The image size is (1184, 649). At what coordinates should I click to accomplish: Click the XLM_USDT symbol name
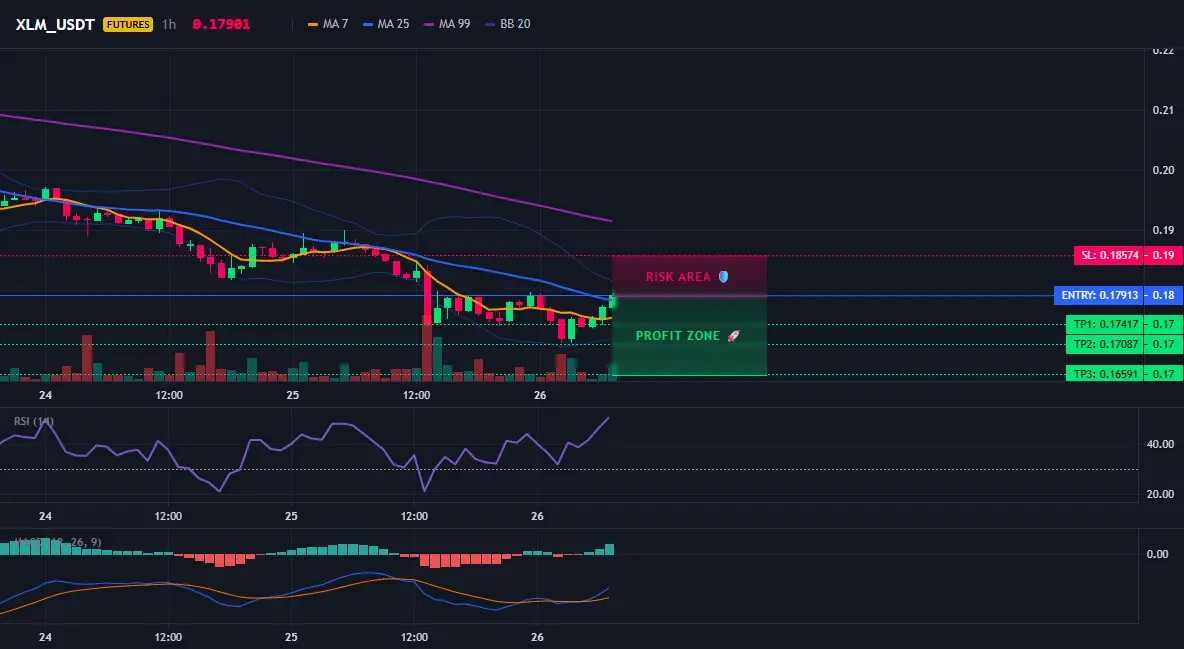tap(55, 24)
